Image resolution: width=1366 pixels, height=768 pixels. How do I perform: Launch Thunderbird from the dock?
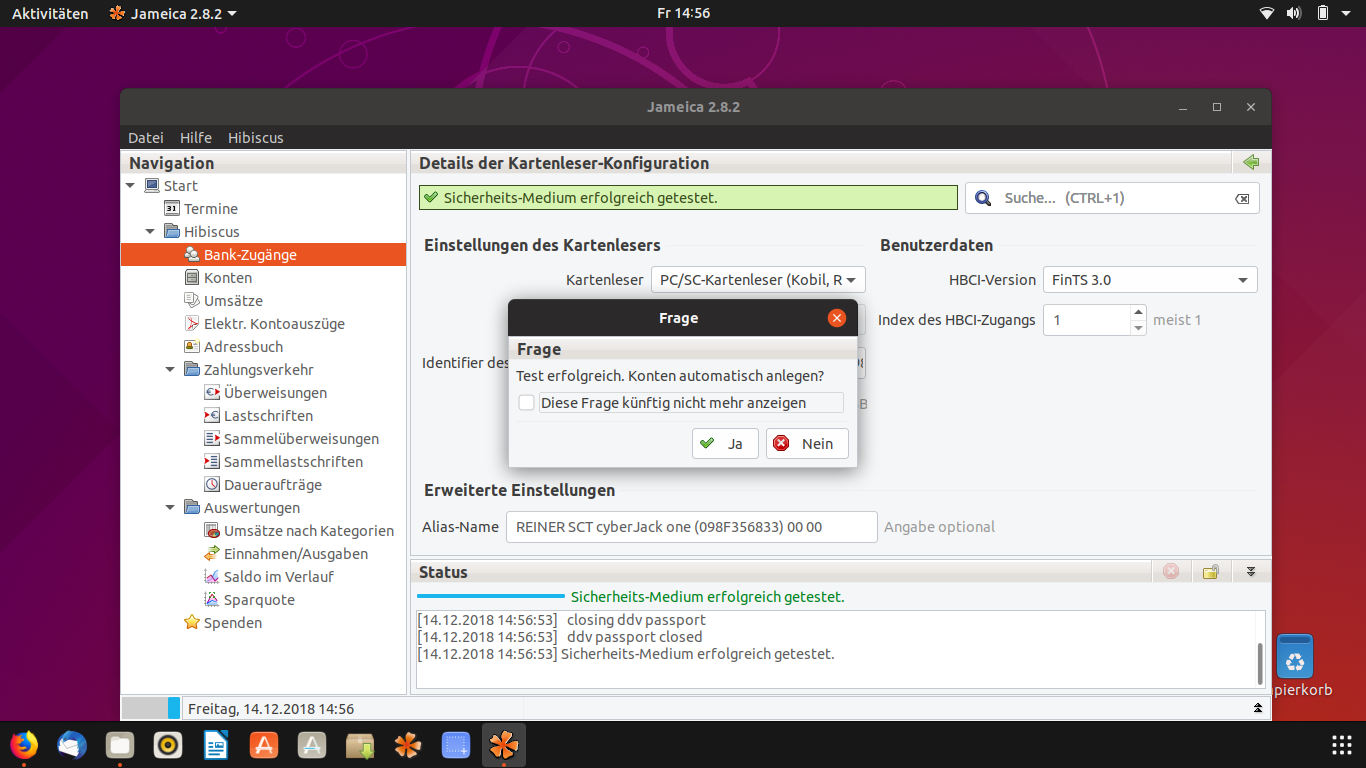(x=72, y=745)
